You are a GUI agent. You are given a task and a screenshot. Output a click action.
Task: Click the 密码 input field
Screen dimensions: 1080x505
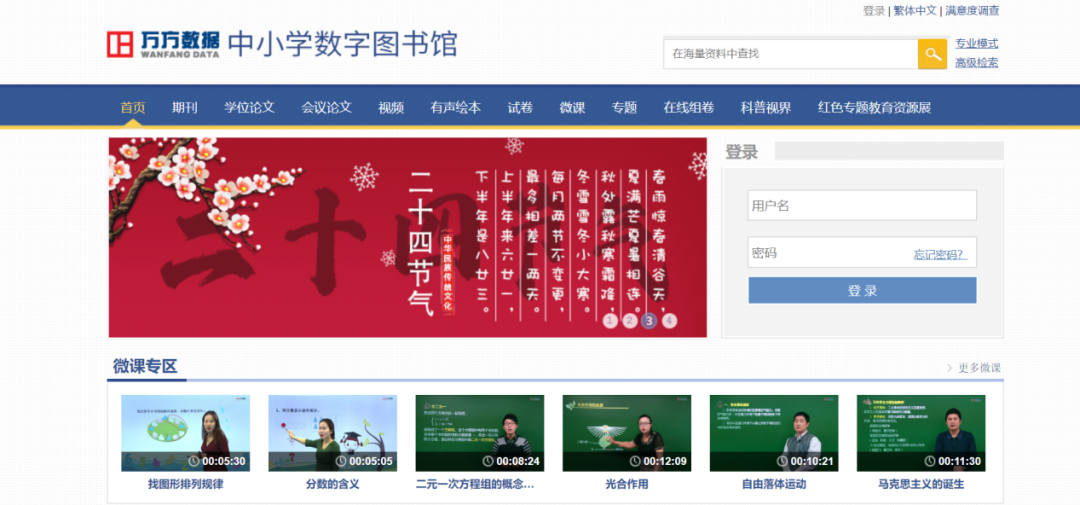tap(862, 252)
